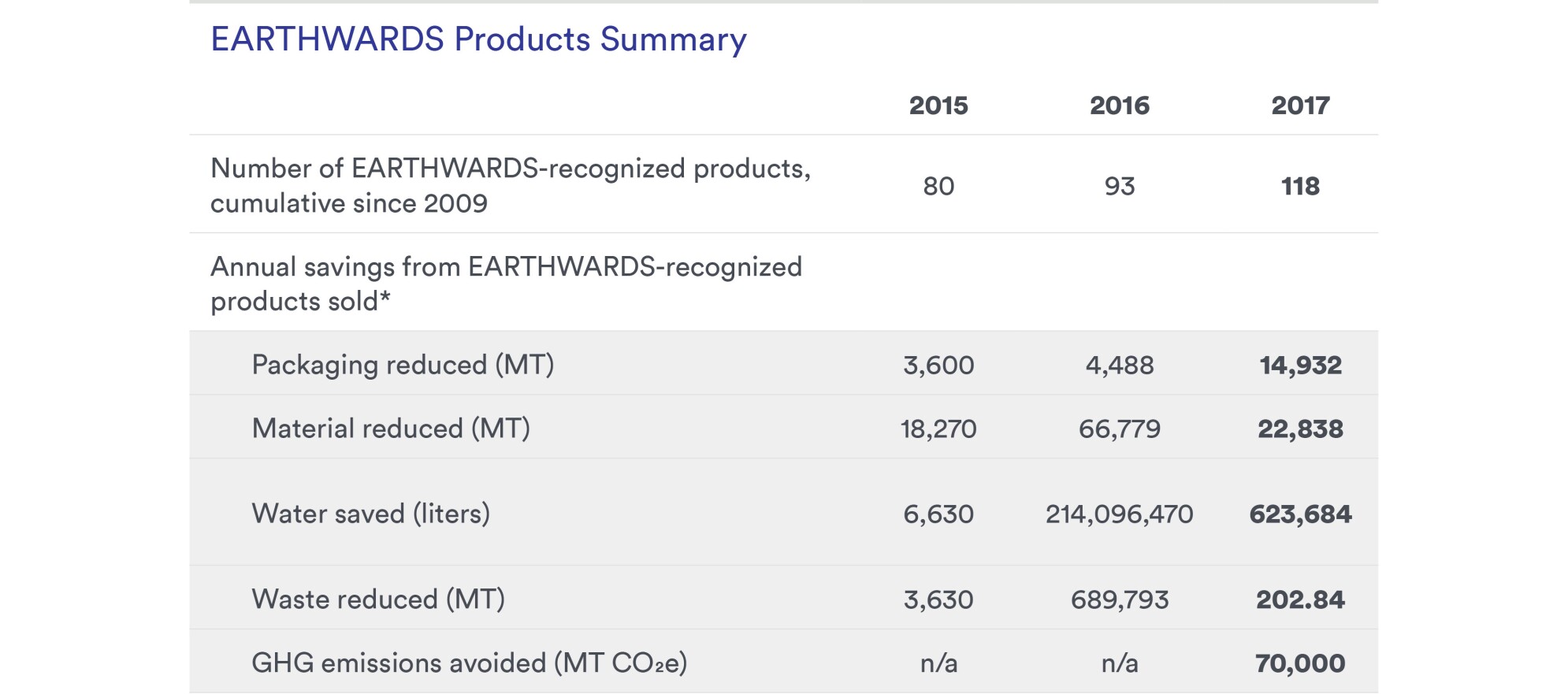The width and height of the screenshot is (1568, 694).
Task: Select the material value 22,838
Action: pos(1300,429)
